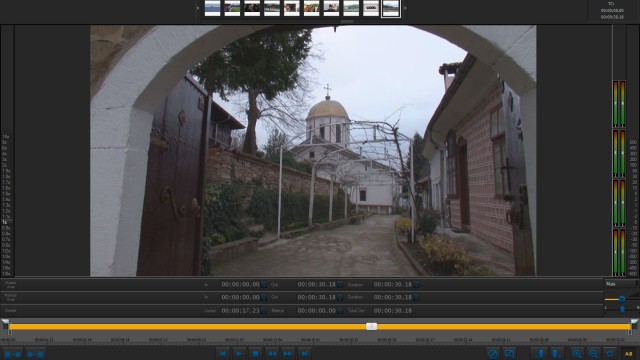Screen dimensions: 640x360
Task: Click button beside Cursor timecode
Action: tap(264, 311)
